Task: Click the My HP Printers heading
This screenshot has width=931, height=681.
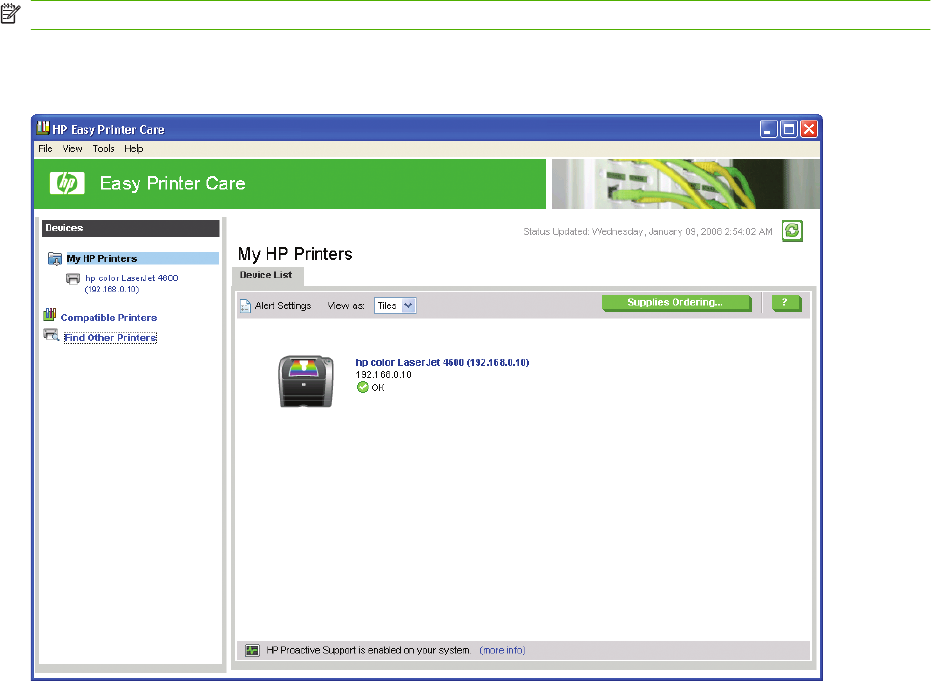Action: tap(295, 254)
